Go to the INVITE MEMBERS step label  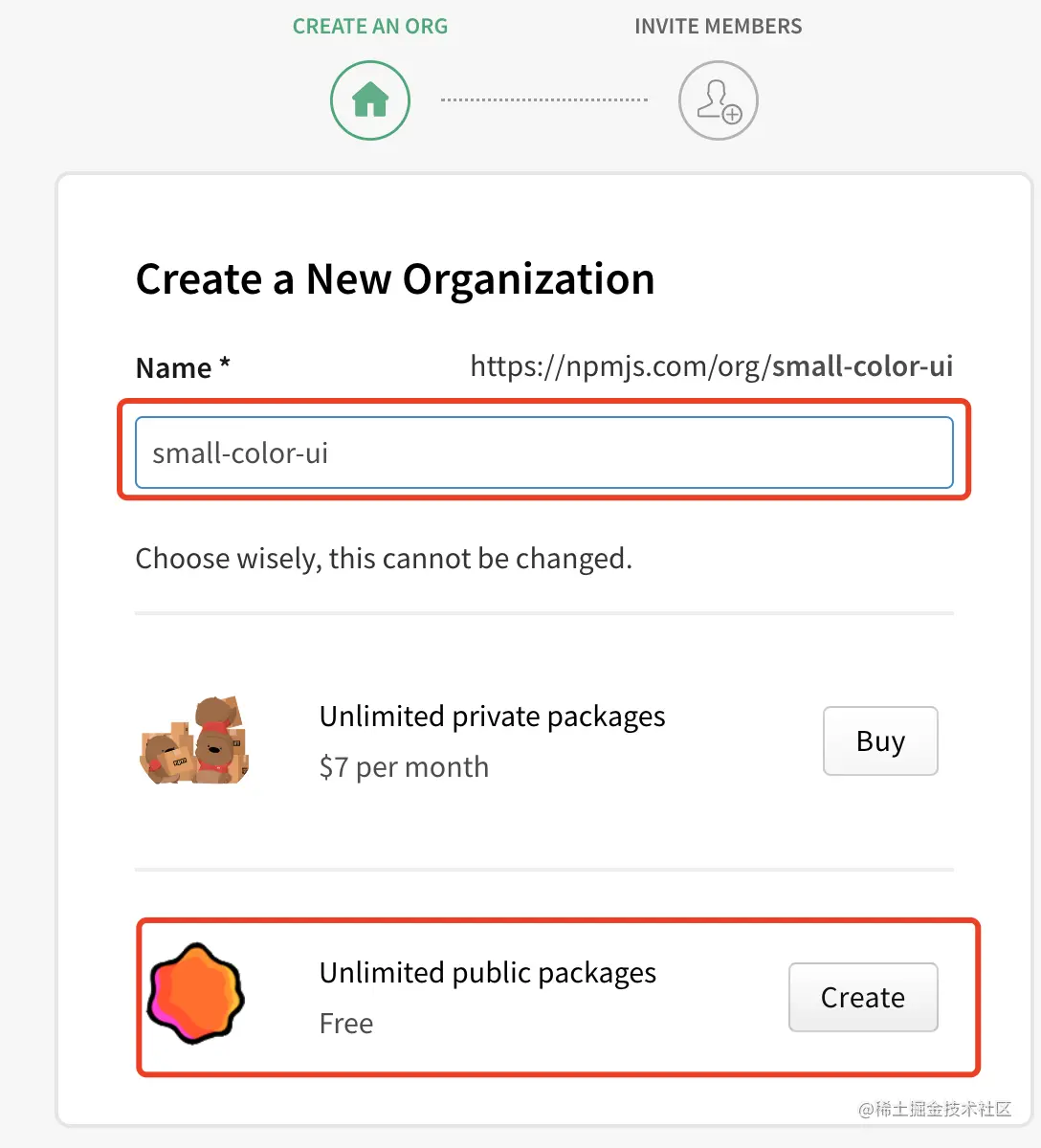[718, 27]
